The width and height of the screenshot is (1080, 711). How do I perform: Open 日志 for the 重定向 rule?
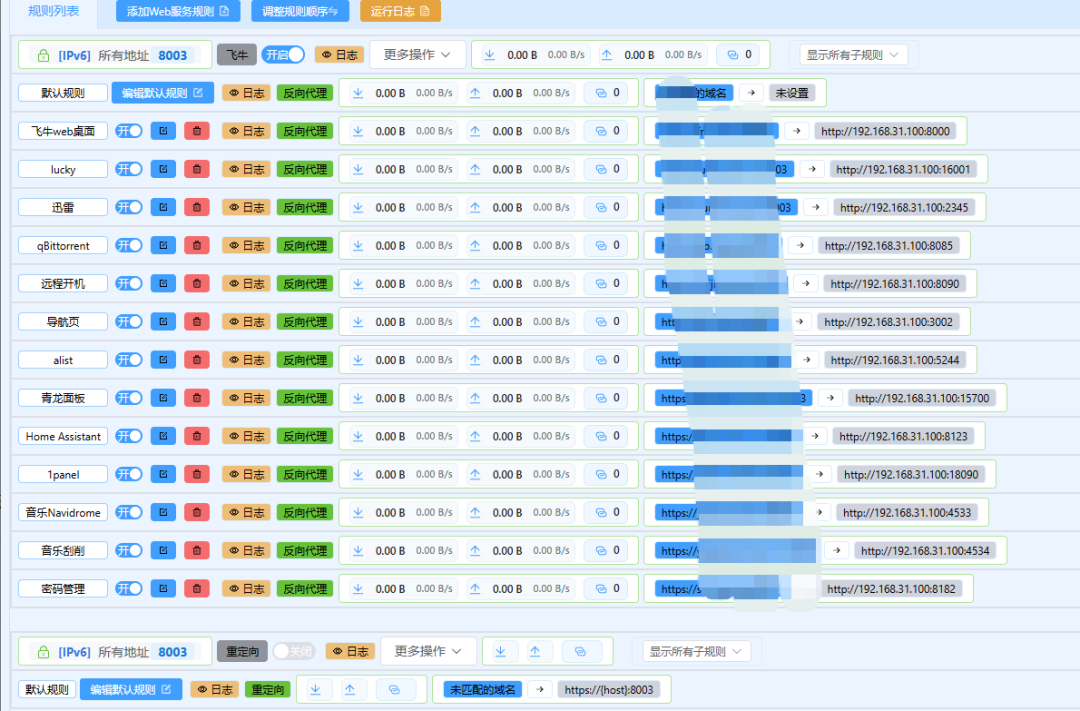[351, 651]
